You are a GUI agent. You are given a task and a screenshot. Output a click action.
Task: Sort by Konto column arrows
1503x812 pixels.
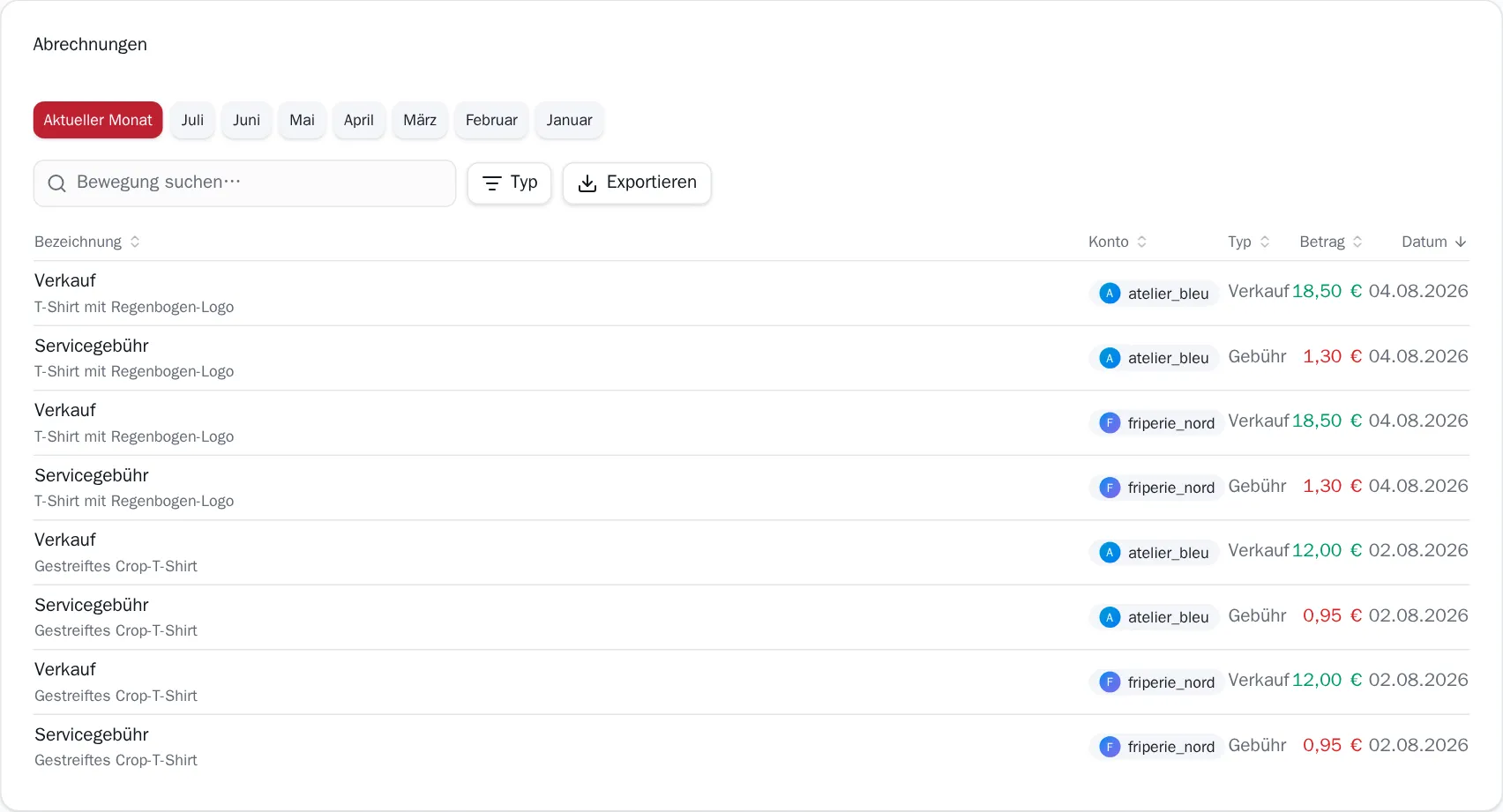coord(1141,242)
